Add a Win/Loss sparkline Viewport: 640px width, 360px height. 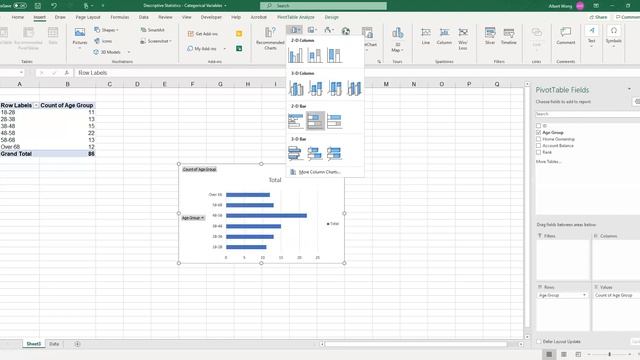[x=463, y=38]
